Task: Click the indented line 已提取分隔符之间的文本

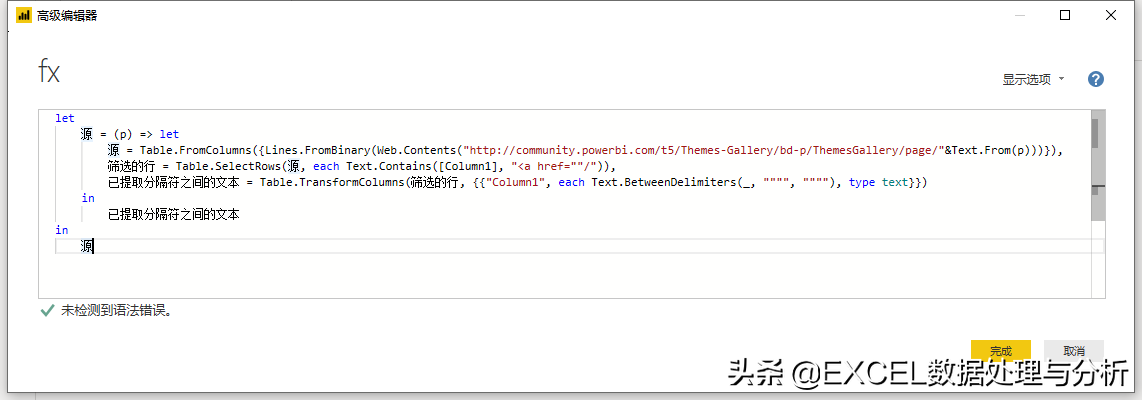Action: click(x=173, y=214)
